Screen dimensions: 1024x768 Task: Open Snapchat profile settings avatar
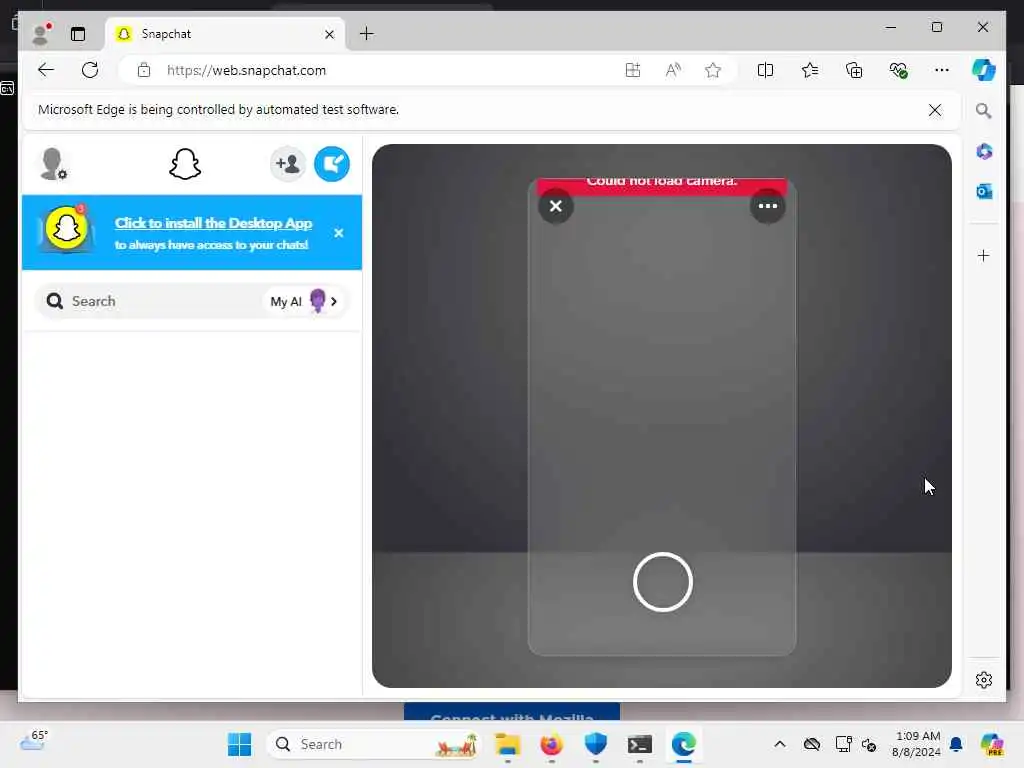pyautogui.click(x=54, y=164)
